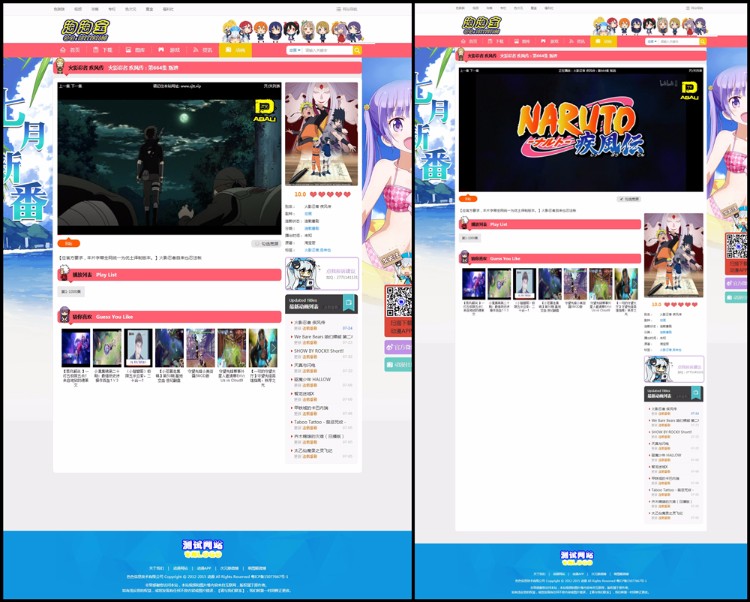Click the teal bookmark icon on right Updated titles
Viewport: 750px width, 602px height.
(696, 393)
